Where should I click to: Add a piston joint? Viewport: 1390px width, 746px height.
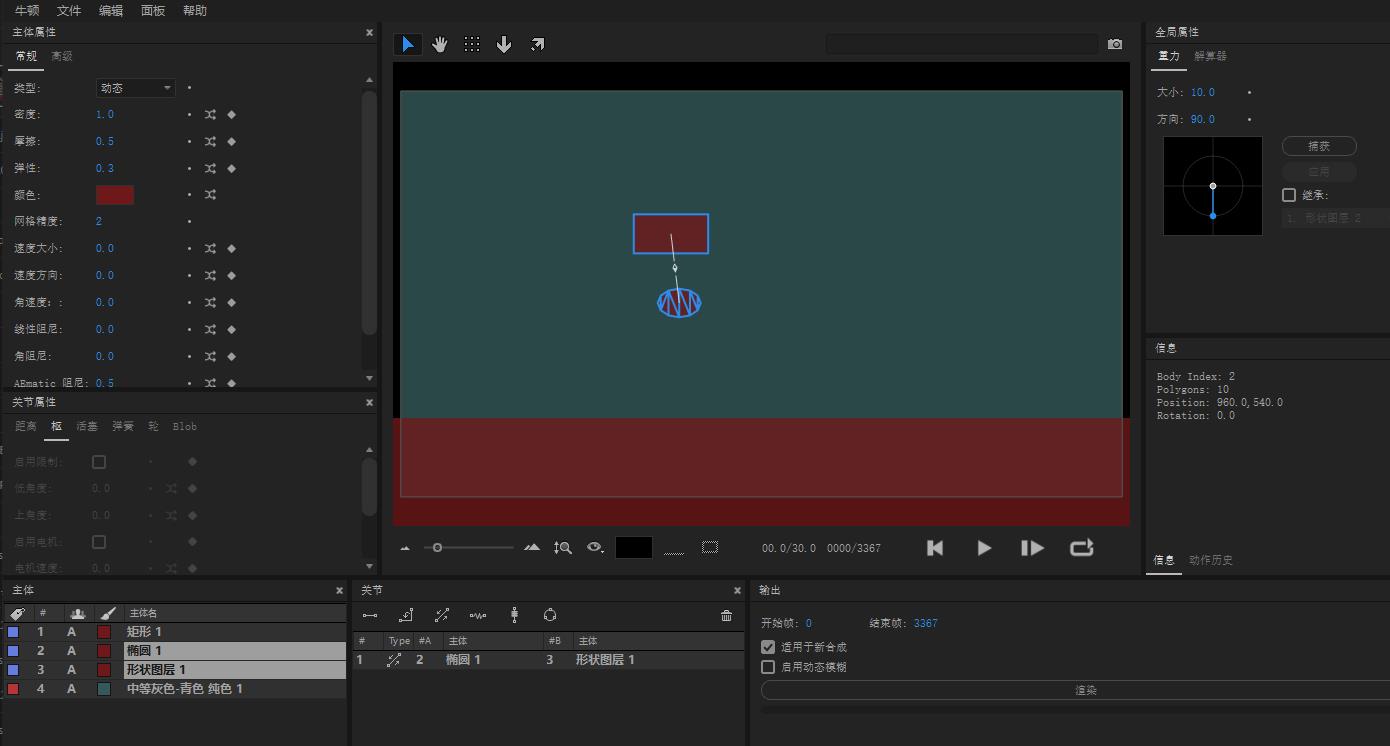pos(442,615)
